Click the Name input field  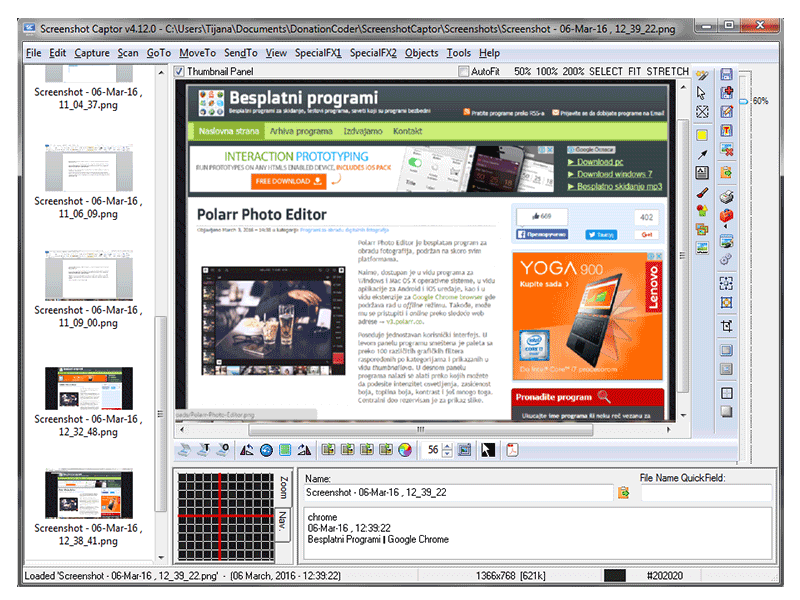point(459,492)
